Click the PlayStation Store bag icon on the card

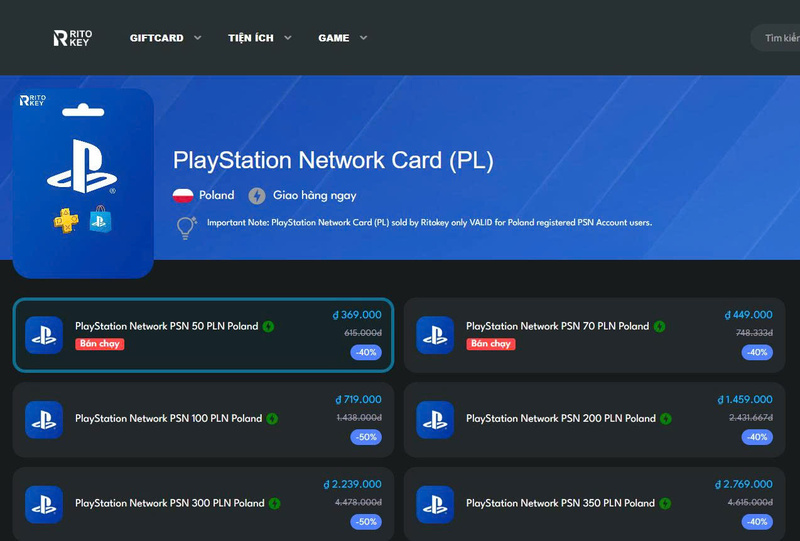[100, 219]
